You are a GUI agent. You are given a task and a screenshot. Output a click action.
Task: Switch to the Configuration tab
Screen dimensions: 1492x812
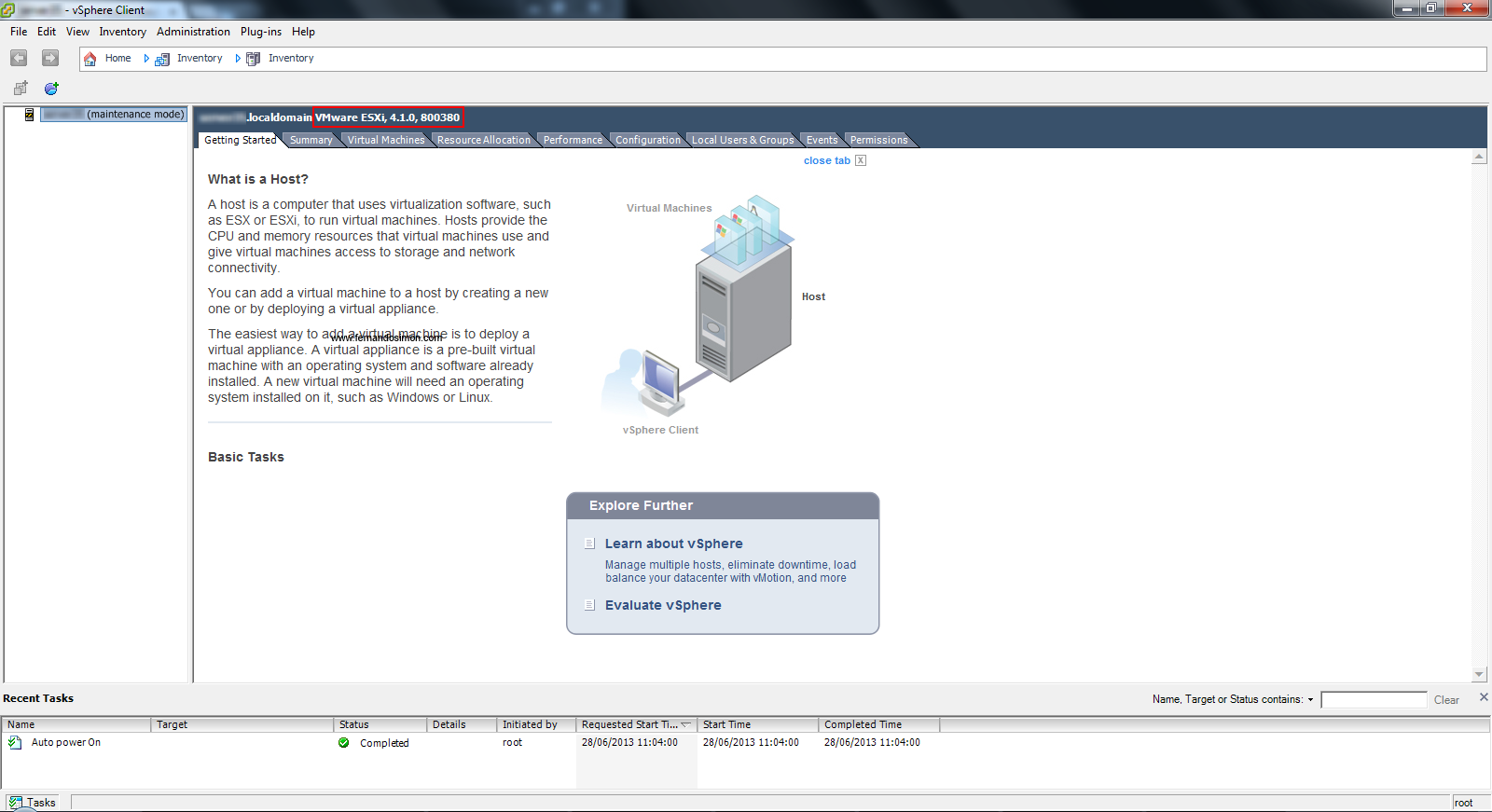click(x=648, y=140)
